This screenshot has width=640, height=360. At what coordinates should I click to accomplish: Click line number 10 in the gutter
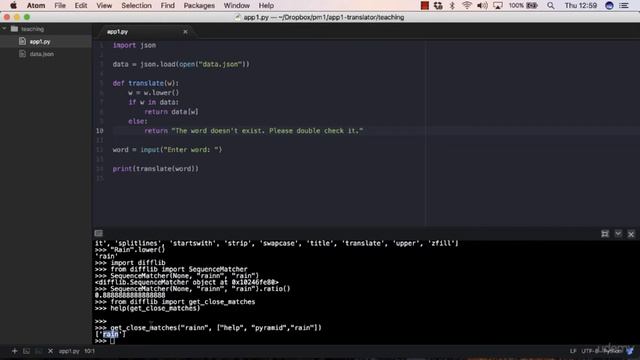(x=100, y=131)
